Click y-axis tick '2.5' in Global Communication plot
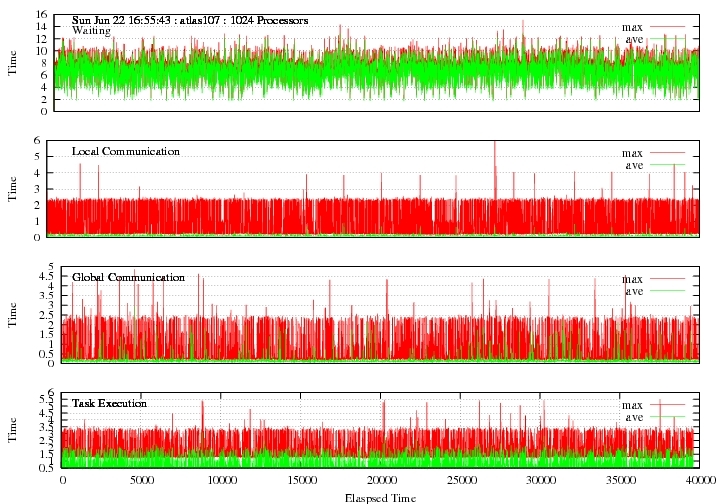 point(46,315)
